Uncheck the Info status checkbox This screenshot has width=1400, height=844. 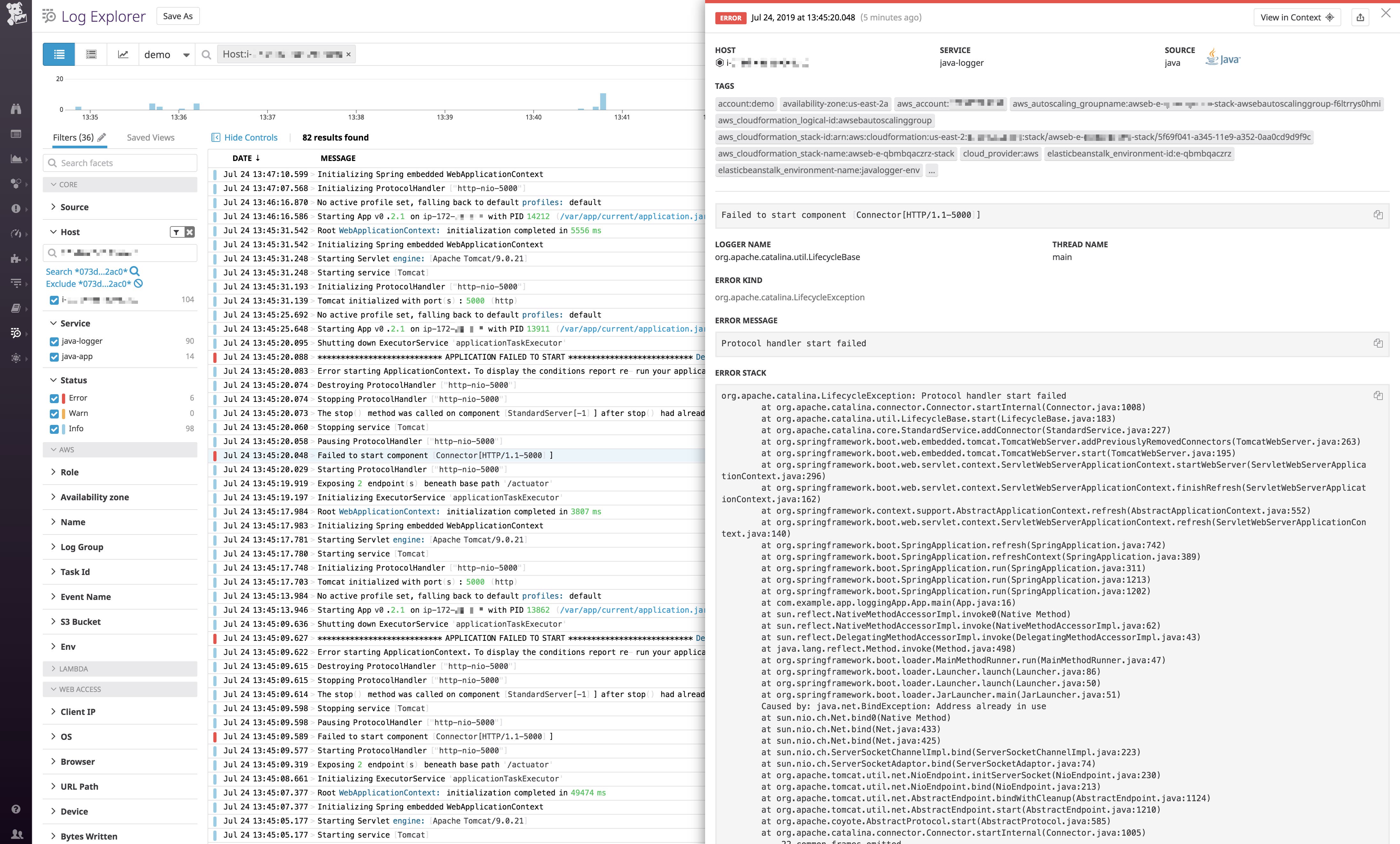pyautogui.click(x=54, y=428)
